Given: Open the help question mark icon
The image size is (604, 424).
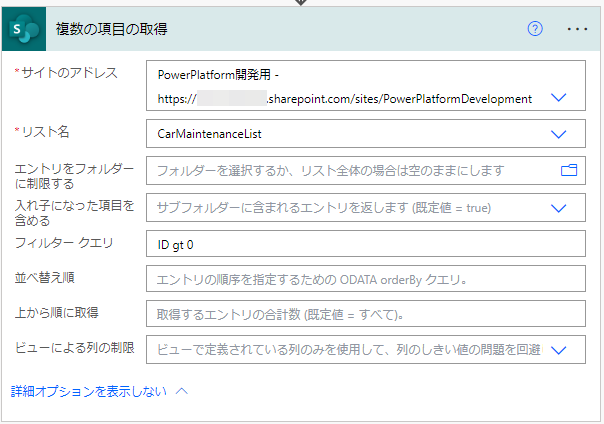Looking at the screenshot, I should coord(535,29).
